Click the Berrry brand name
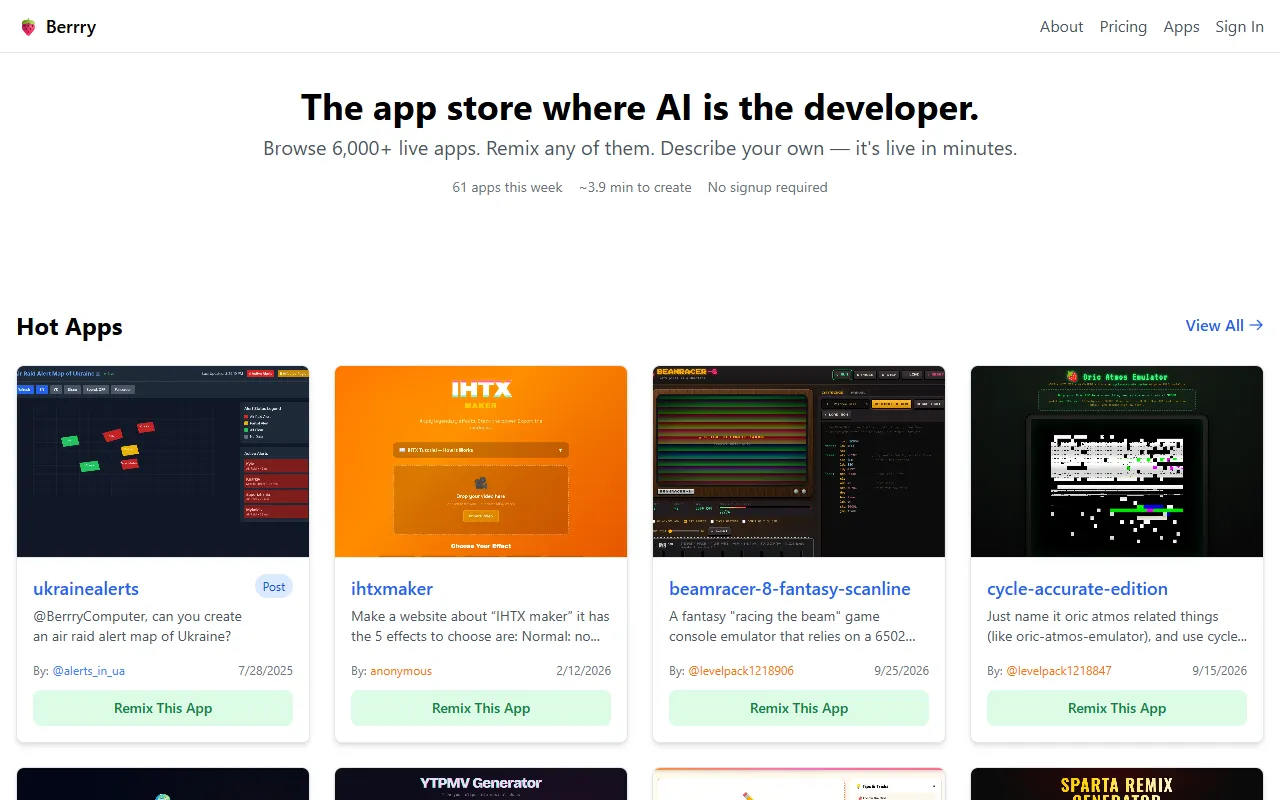The height and width of the screenshot is (800, 1280). (x=71, y=27)
